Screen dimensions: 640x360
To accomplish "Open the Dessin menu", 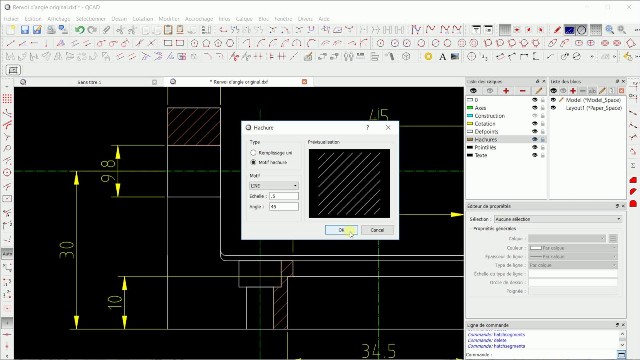I will [119, 19].
